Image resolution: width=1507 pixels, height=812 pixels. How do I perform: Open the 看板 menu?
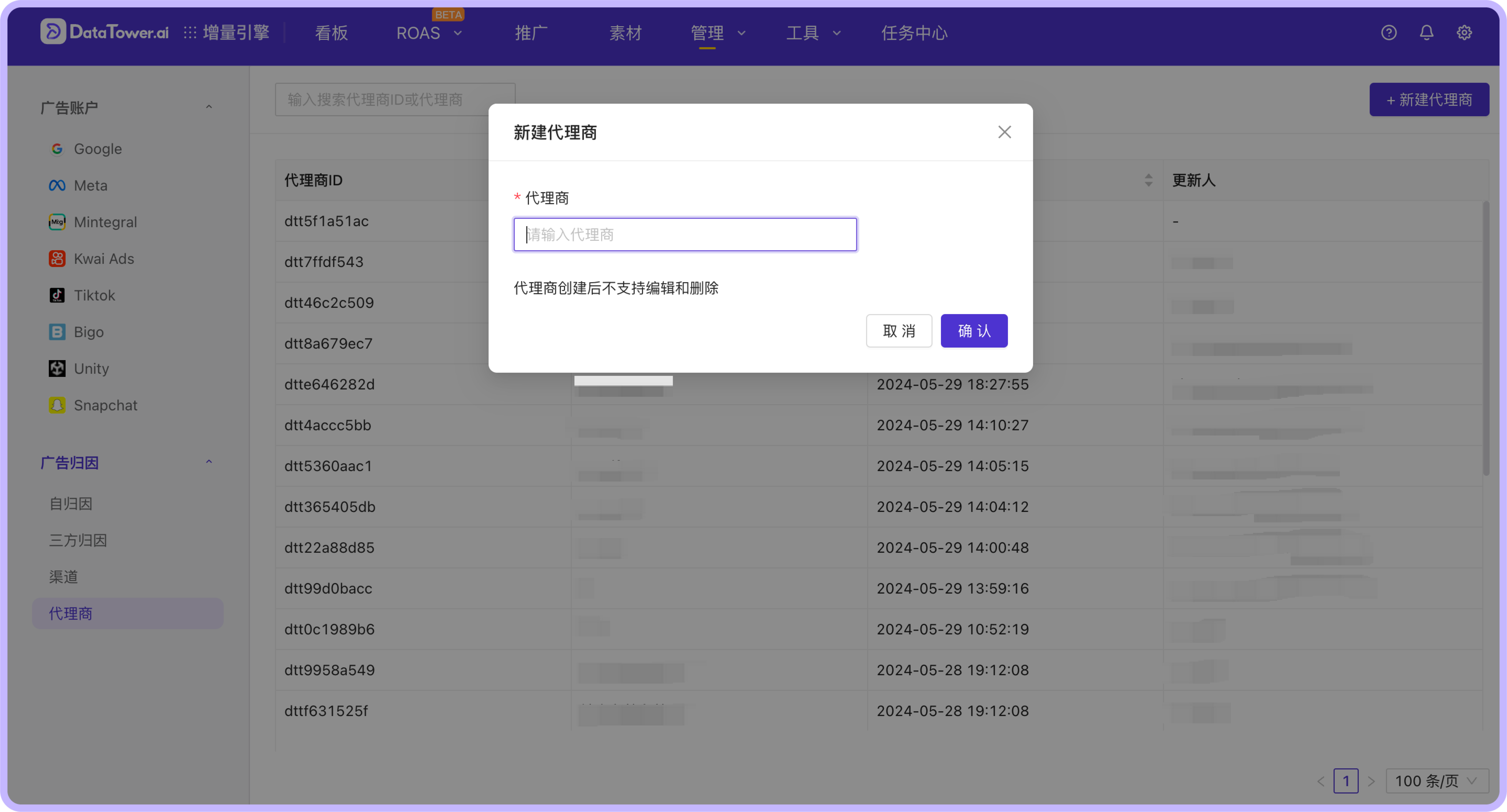pyautogui.click(x=331, y=33)
